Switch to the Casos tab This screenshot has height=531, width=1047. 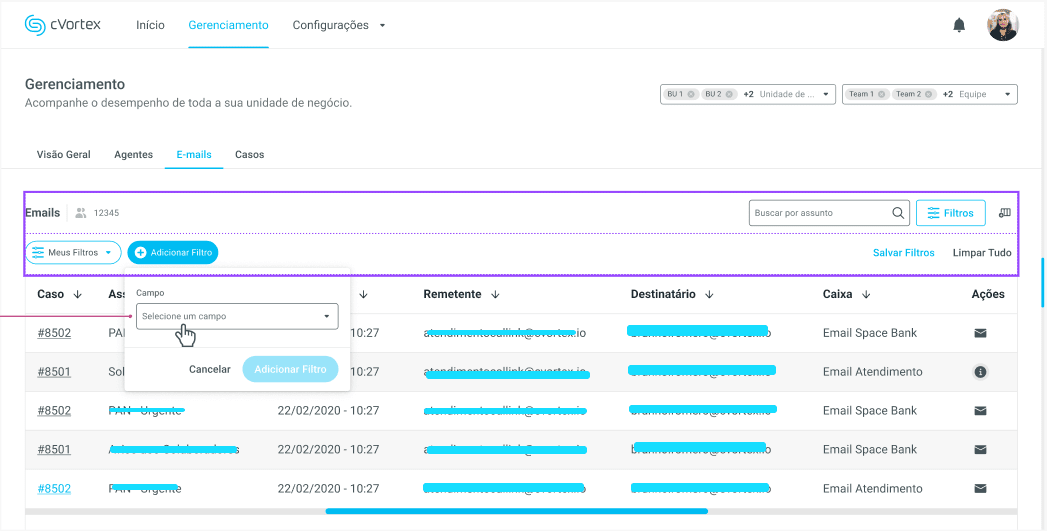point(249,155)
